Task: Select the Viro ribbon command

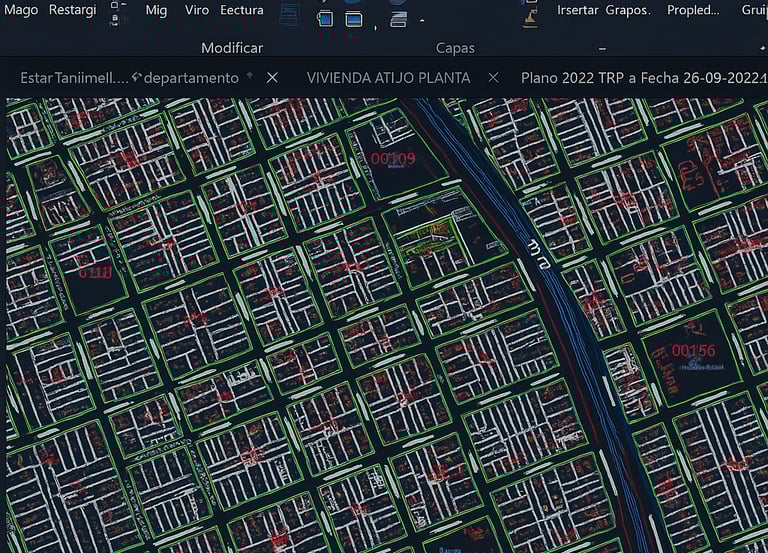Action: click(197, 10)
